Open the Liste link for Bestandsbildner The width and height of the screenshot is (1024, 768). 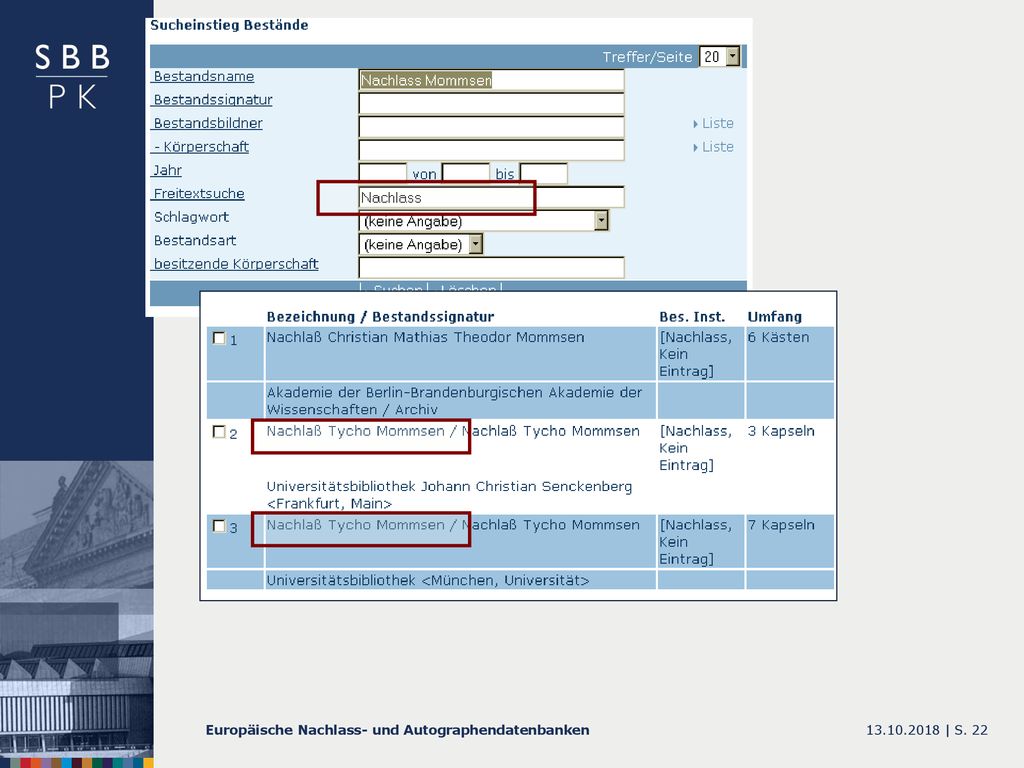(x=714, y=123)
